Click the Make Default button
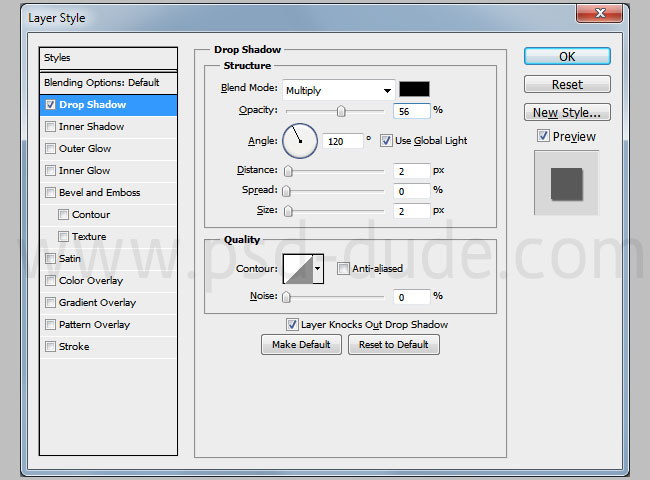The height and width of the screenshot is (480, 650). (x=301, y=344)
